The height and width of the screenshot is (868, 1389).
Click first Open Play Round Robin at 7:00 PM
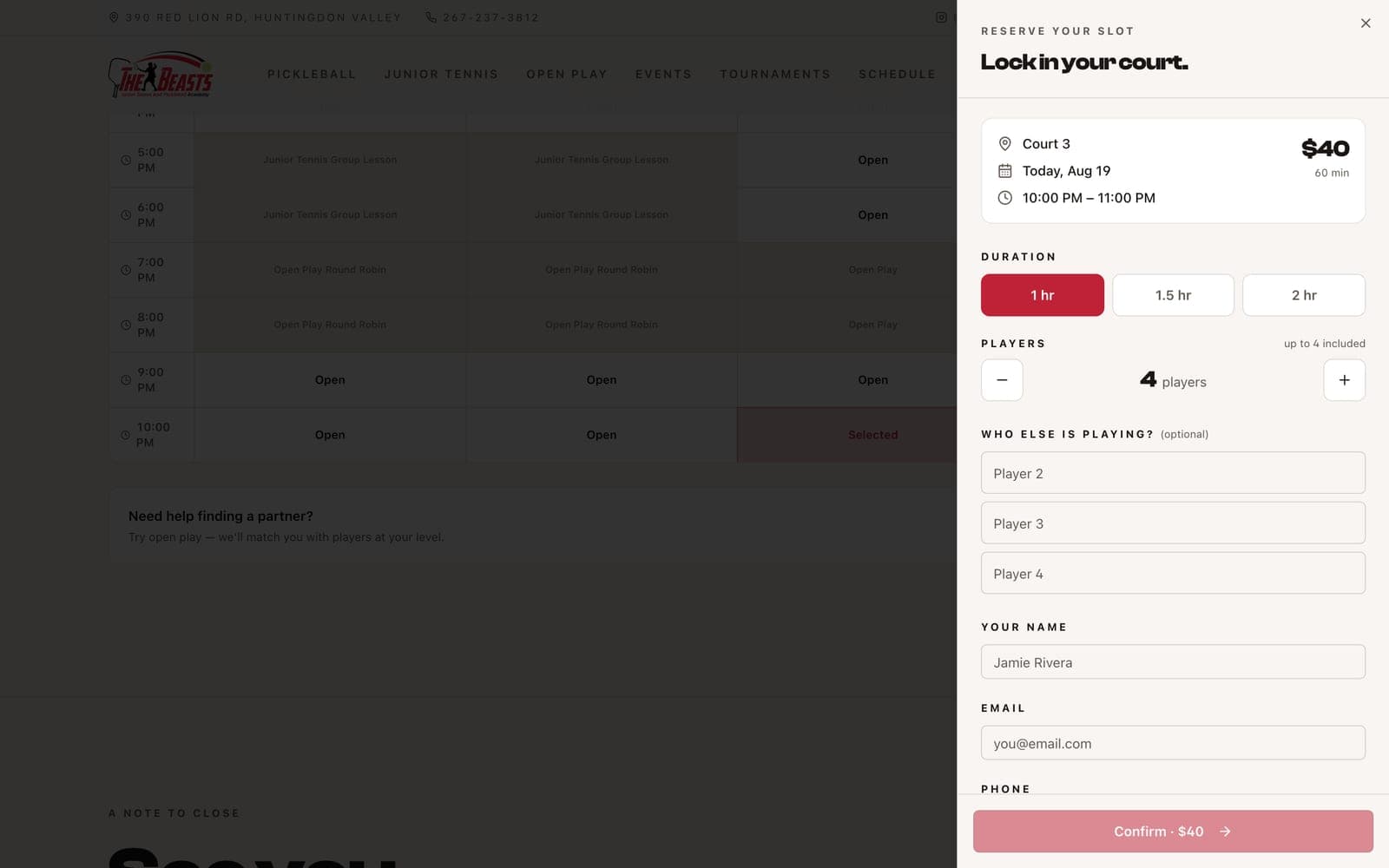point(330,270)
